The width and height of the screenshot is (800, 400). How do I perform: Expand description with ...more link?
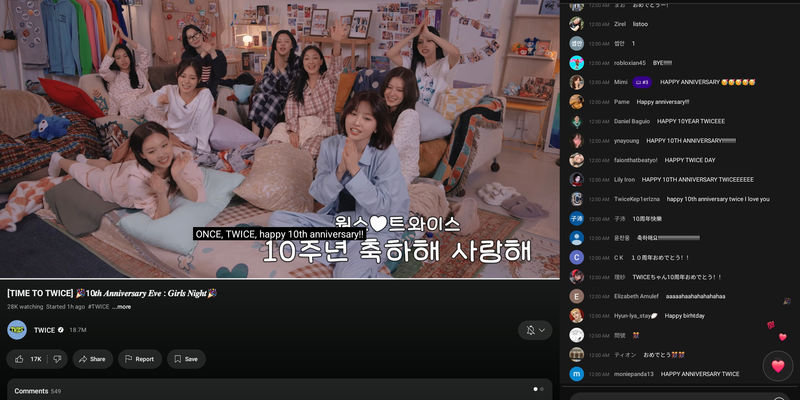(x=121, y=307)
